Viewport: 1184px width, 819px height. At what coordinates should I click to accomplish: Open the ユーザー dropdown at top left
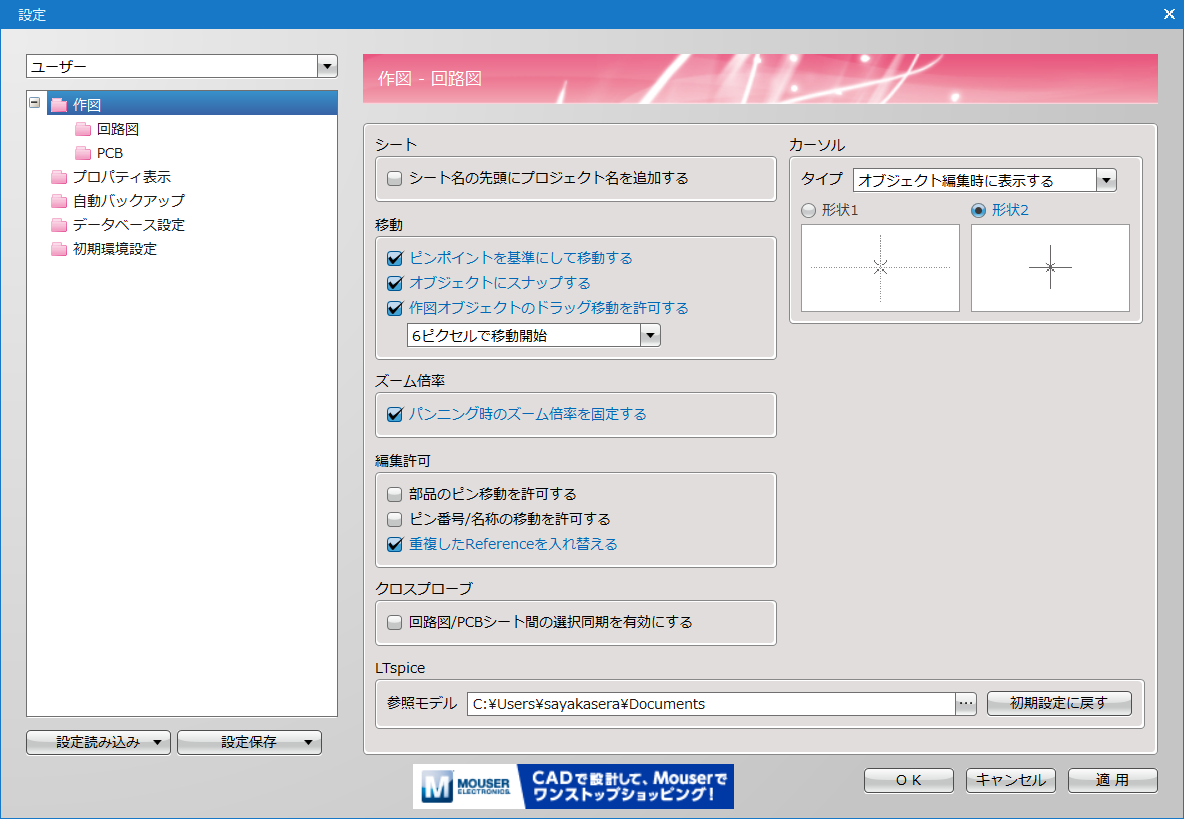[x=326, y=67]
